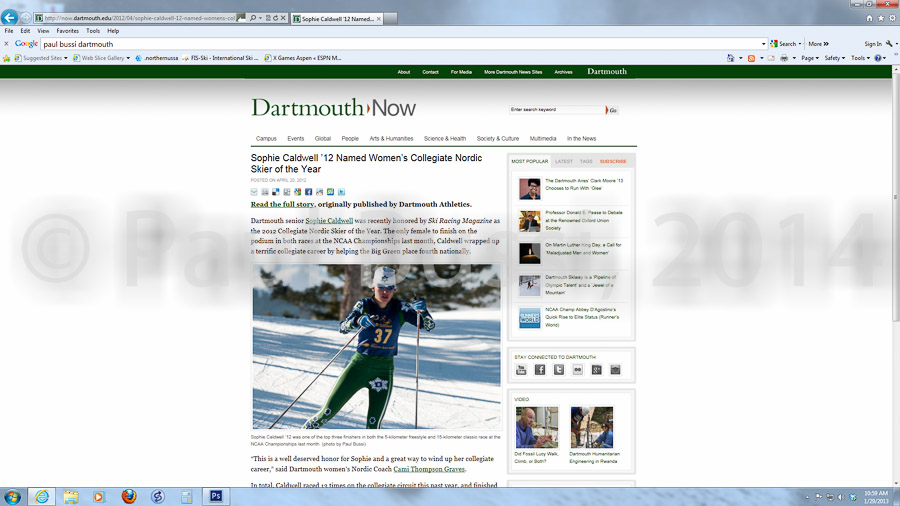
Task: Click the Add to Favorites bar star icon
Action: pyautogui.click(x=7, y=58)
